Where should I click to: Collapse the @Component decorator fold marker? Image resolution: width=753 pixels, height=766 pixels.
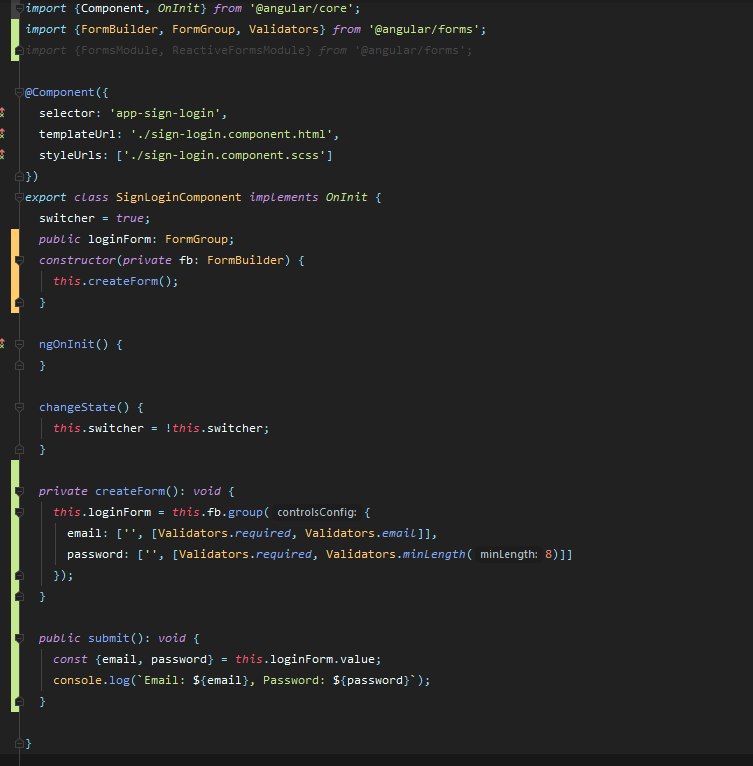pos(20,92)
